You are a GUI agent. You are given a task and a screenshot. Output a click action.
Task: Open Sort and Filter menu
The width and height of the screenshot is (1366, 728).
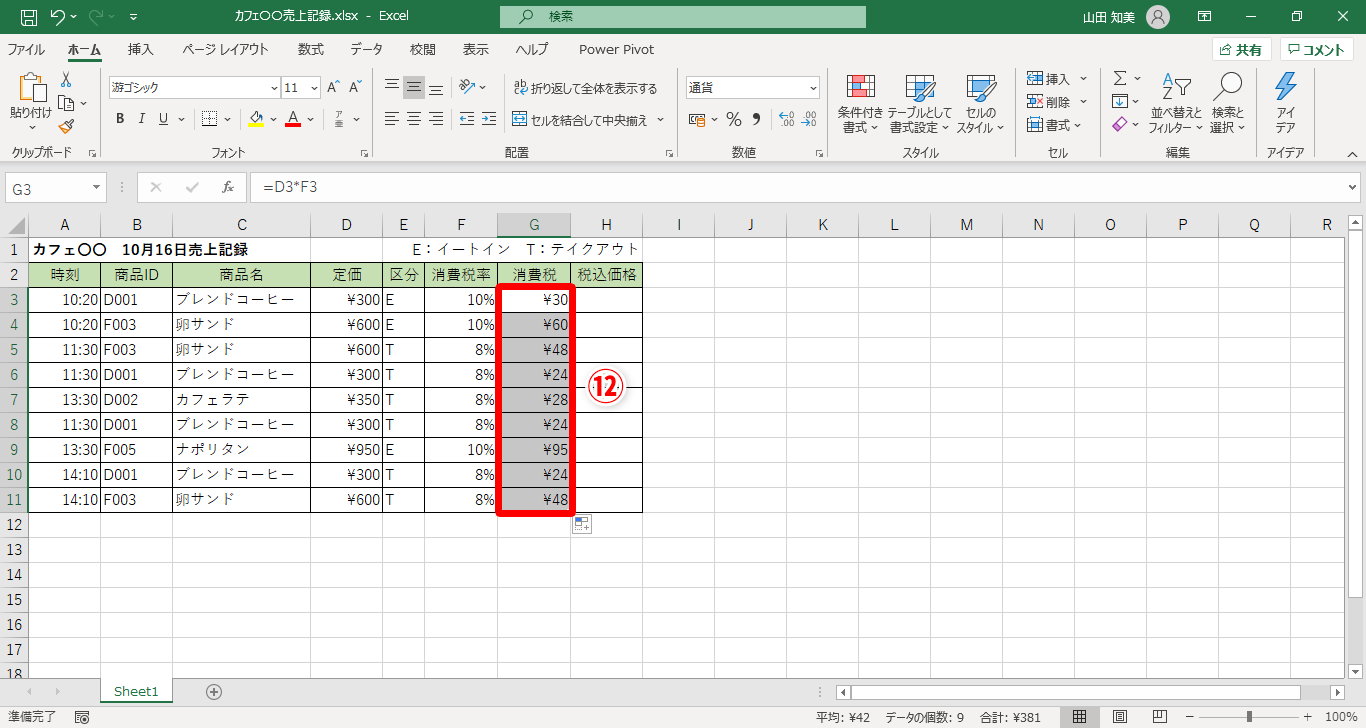[x=1176, y=104]
